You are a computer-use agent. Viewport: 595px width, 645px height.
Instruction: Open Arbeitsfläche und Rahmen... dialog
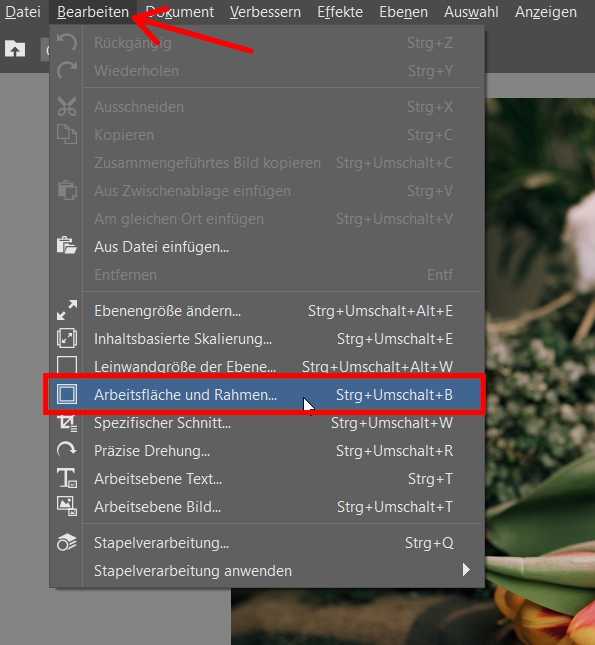point(267,394)
